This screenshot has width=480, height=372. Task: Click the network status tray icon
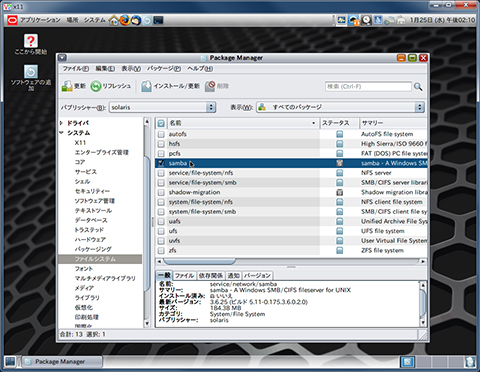[389, 21]
